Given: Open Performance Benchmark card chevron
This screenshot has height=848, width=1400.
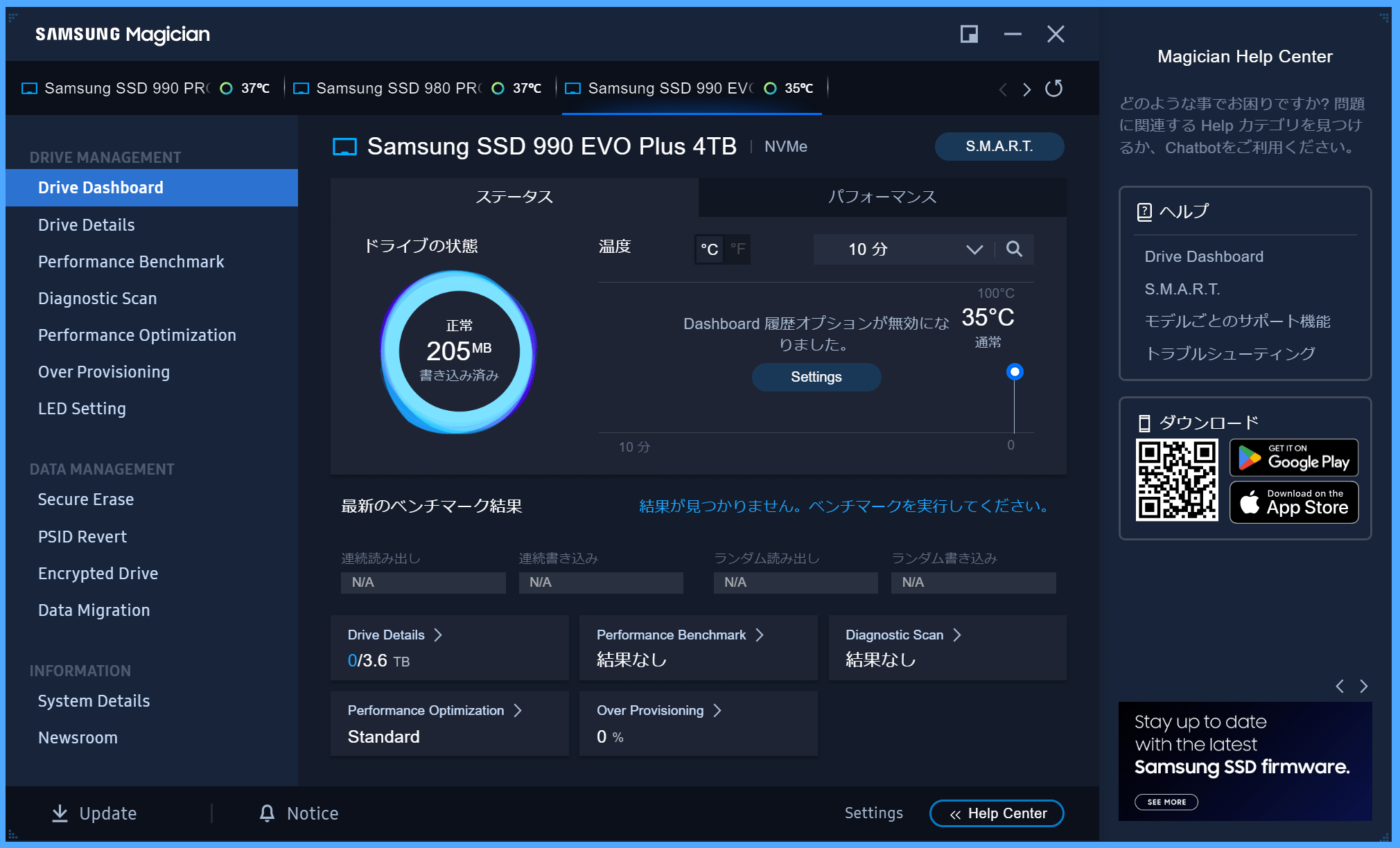Looking at the screenshot, I should coord(760,635).
